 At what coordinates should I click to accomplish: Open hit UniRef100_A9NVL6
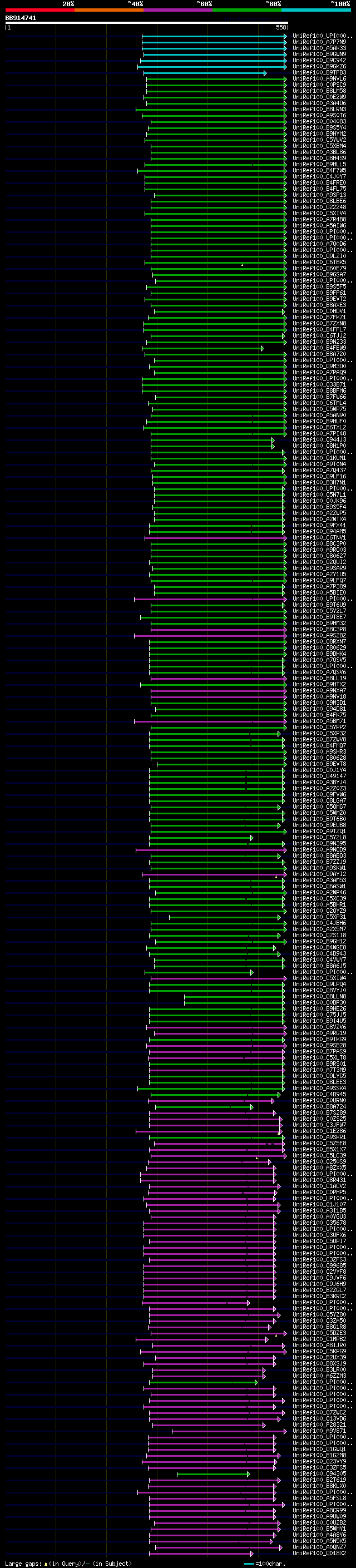pos(319,78)
